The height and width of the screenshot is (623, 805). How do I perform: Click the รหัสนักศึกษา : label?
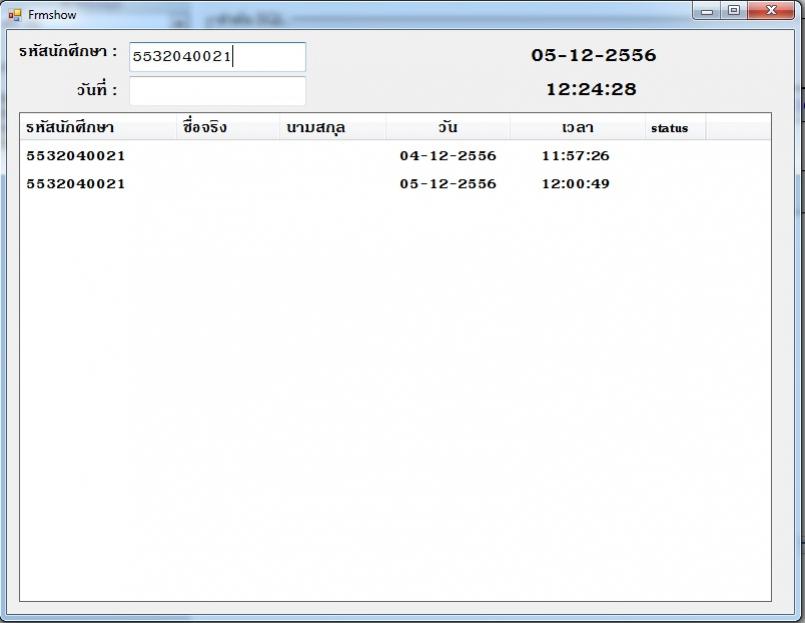pyautogui.click(x=68, y=51)
